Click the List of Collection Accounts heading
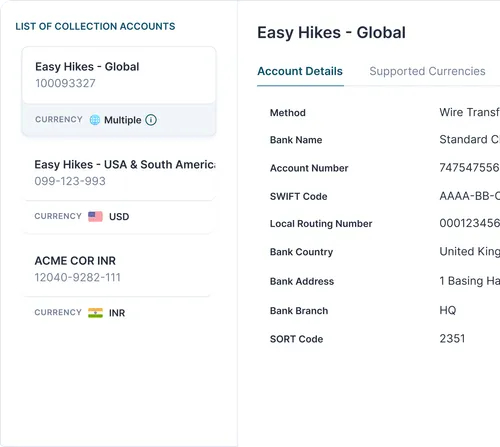Screen dimensions: 500x447 point(95,26)
